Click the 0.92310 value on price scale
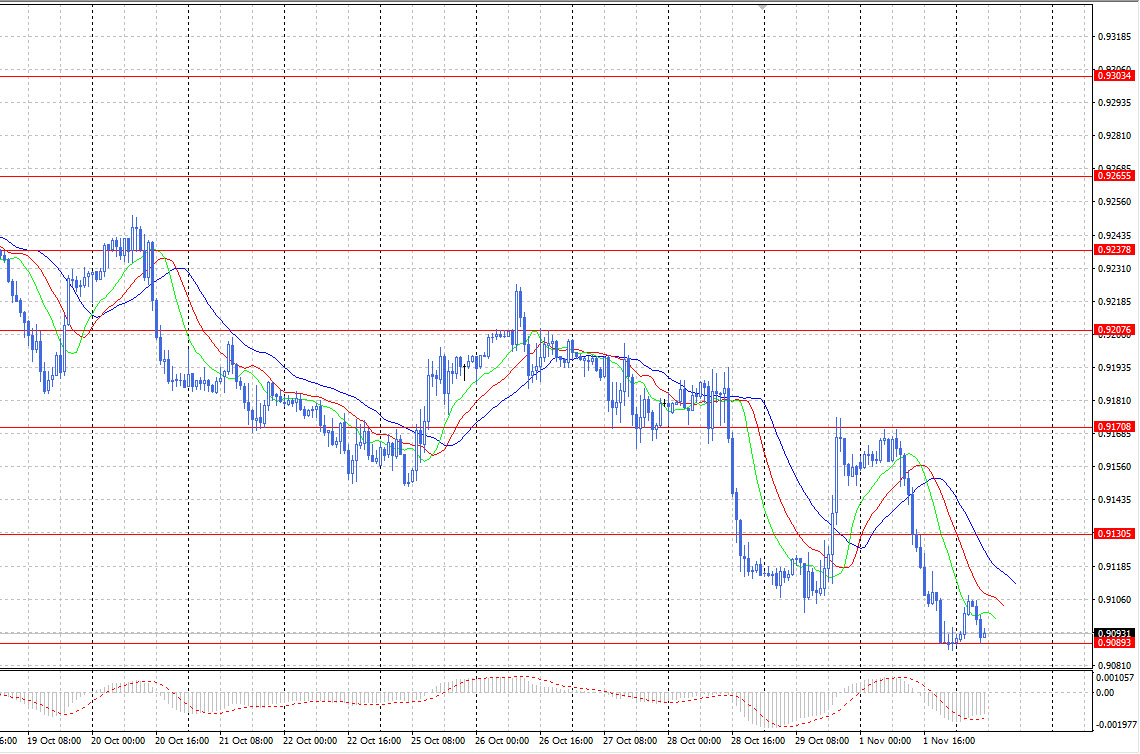 [x=1114, y=269]
